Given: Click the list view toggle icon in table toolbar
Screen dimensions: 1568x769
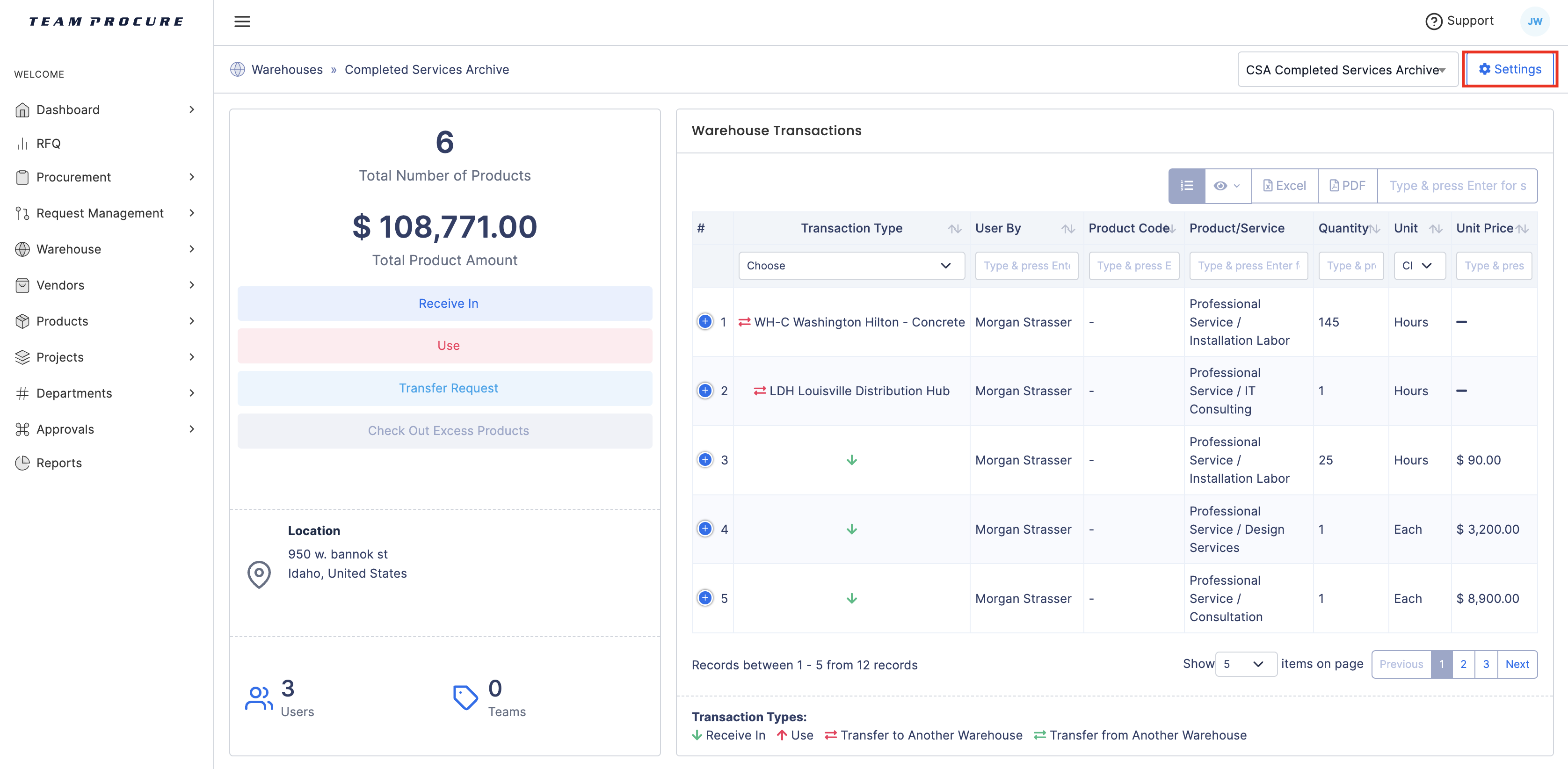Looking at the screenshot, I should [x=1186, y=186].
